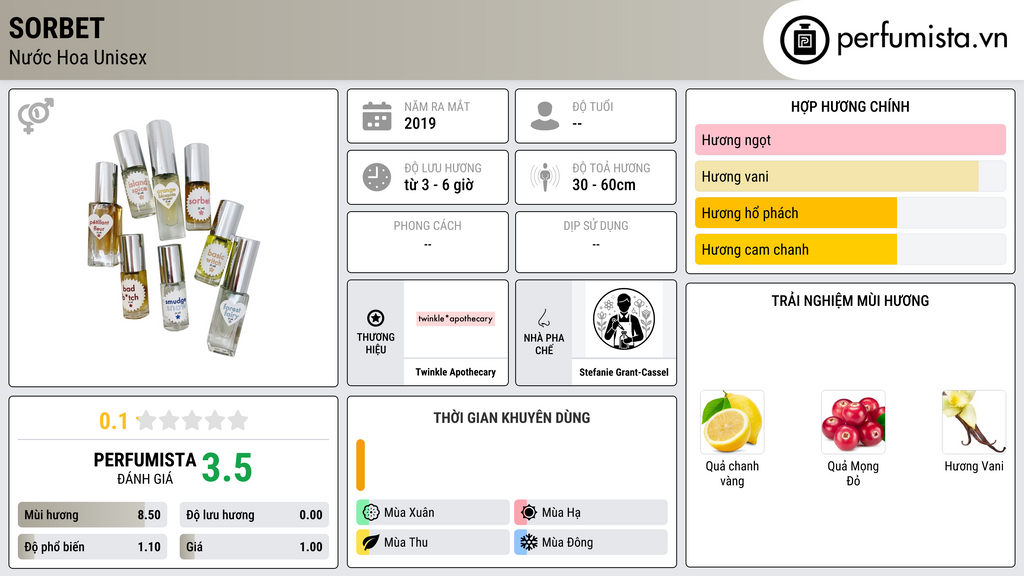The width and height of the screenshot is (1024, 576).
Task: Click the snowflake icon for Mùa Đông
Action: tap(529, 542)
